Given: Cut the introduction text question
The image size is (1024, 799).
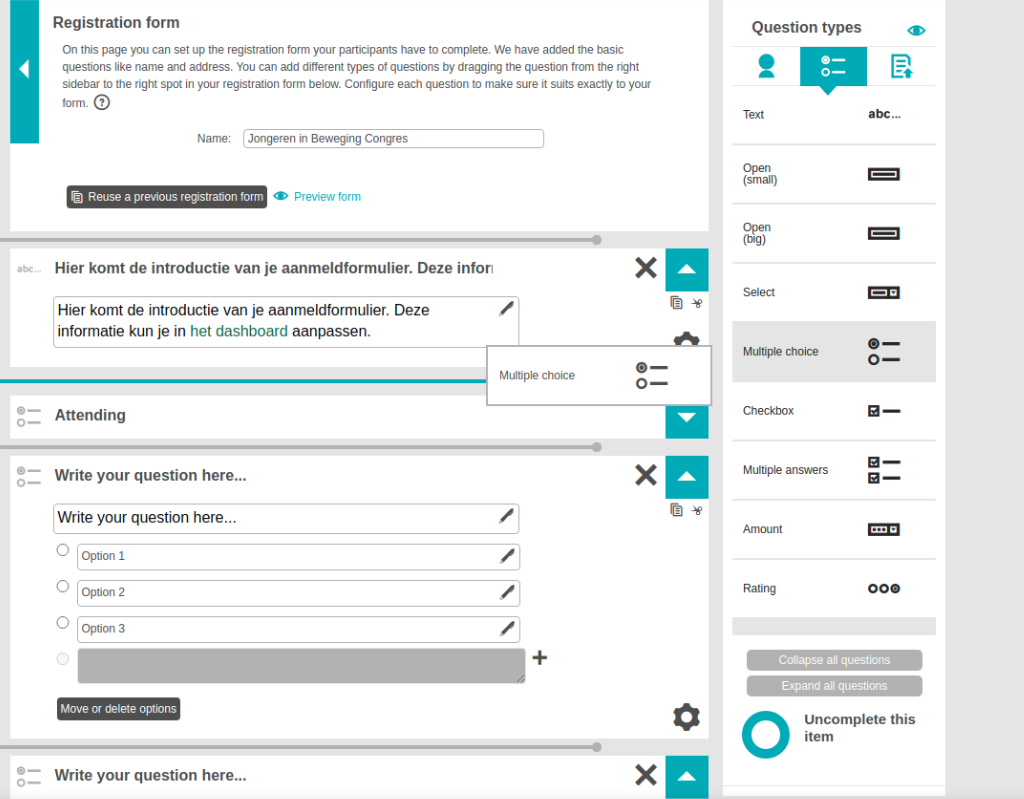Looking at the screenshot, I should (697, 303).
